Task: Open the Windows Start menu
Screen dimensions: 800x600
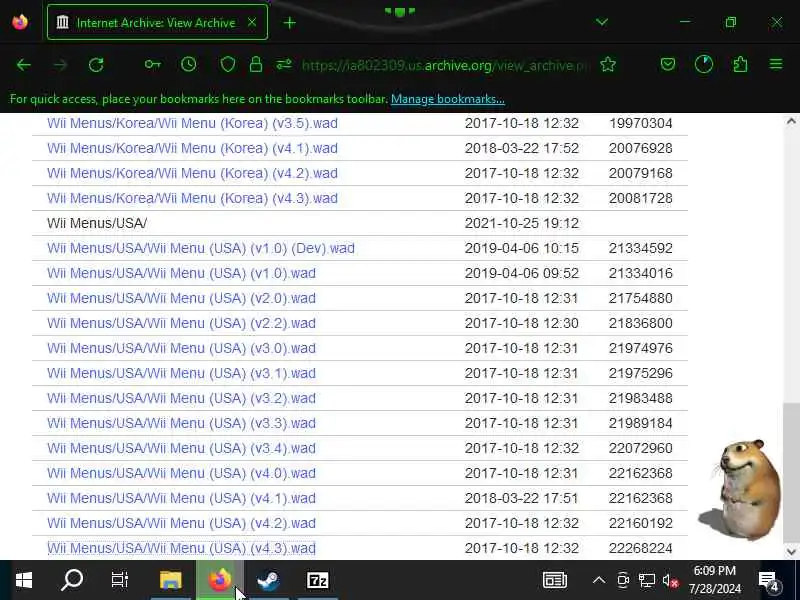Action: (x=23, y=580)
